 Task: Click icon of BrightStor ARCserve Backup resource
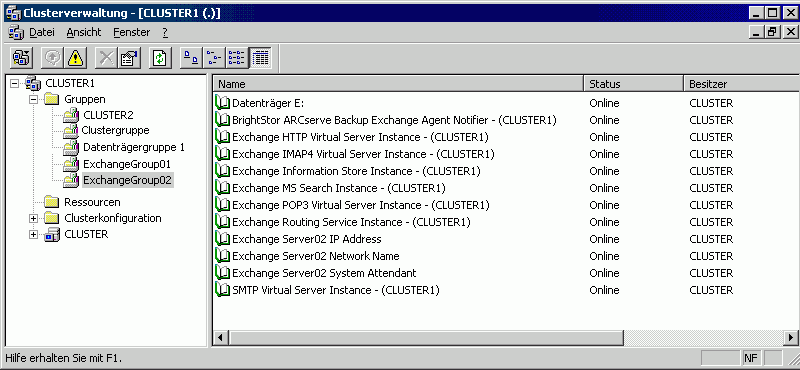pyautogui.click(x=223, y=120)
